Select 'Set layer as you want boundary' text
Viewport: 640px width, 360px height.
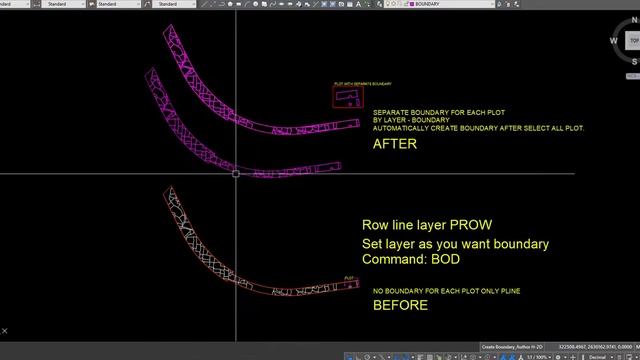pos(455,244)
